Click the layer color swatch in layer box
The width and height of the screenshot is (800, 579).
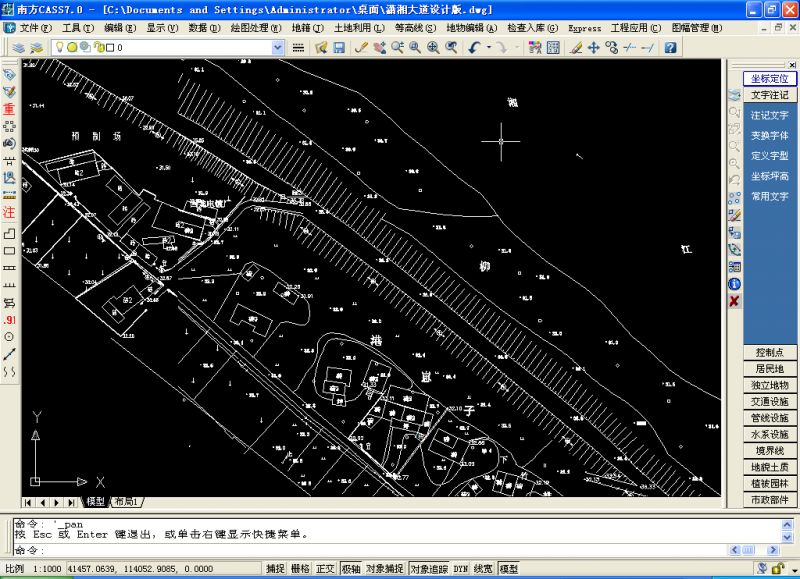[110, 47]
